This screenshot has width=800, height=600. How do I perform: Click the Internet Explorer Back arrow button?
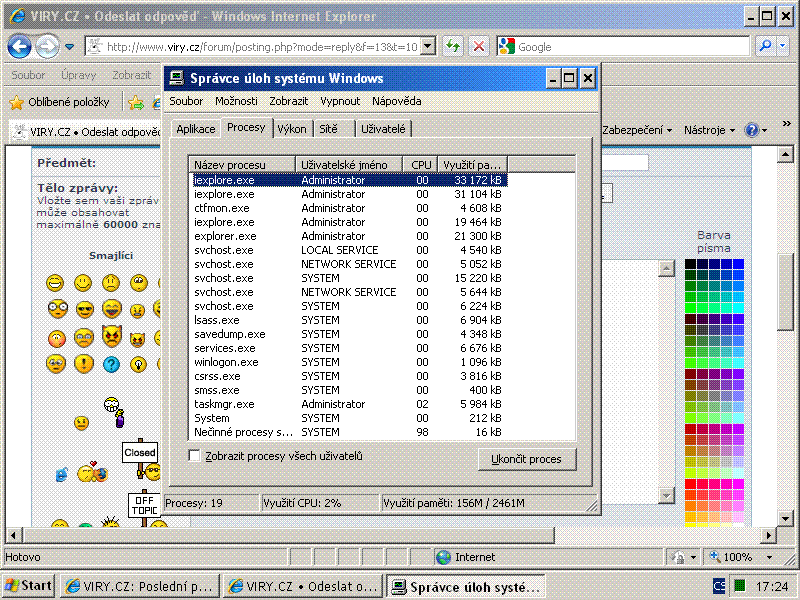[x=19, y=47]
